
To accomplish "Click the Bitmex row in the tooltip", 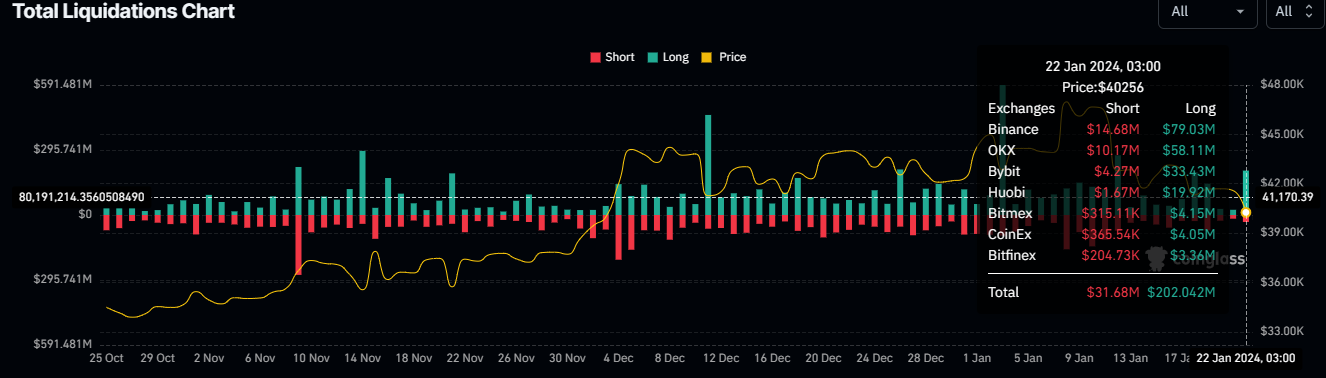I will coord(1102,213).
